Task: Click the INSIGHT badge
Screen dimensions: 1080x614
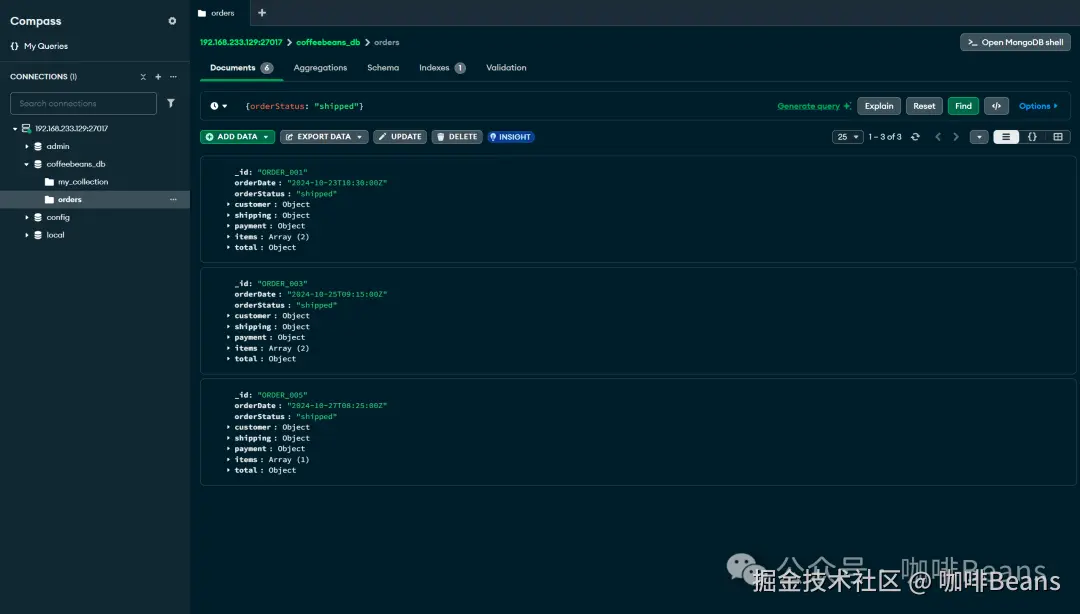Action: [510, 136]
